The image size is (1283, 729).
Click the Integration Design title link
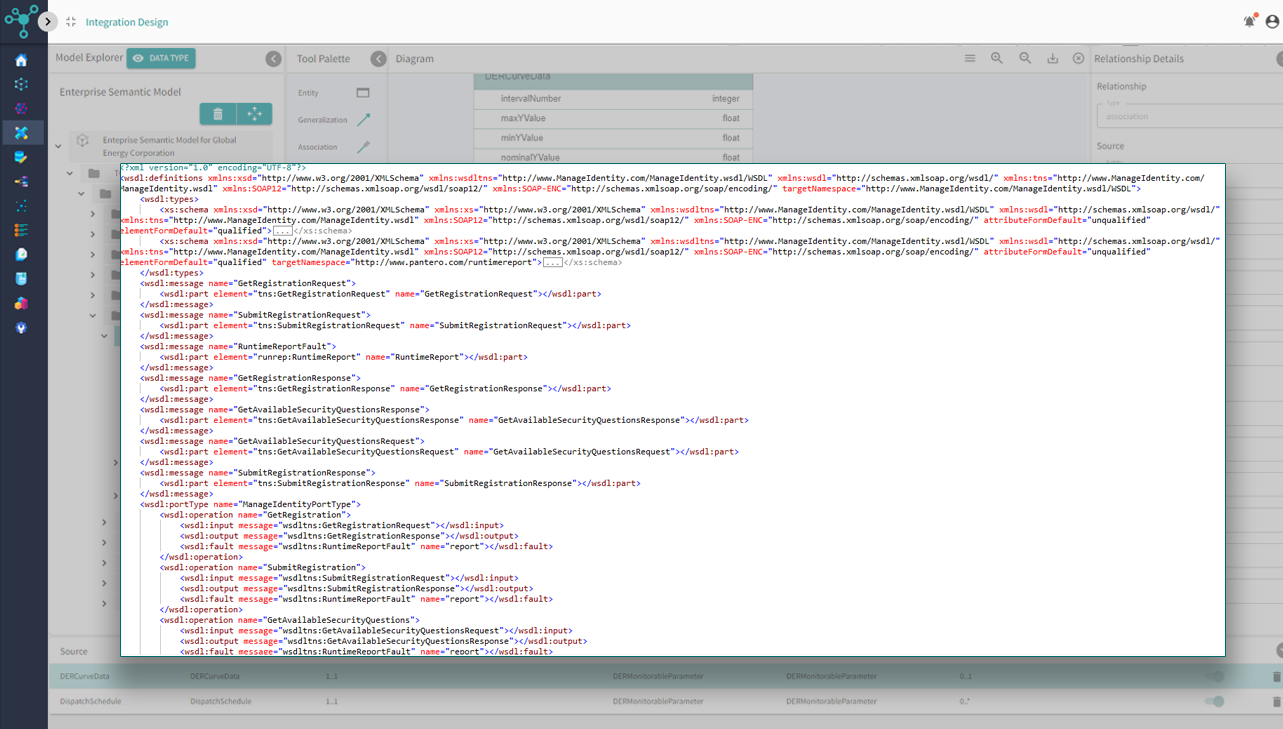tap(127, 22)
